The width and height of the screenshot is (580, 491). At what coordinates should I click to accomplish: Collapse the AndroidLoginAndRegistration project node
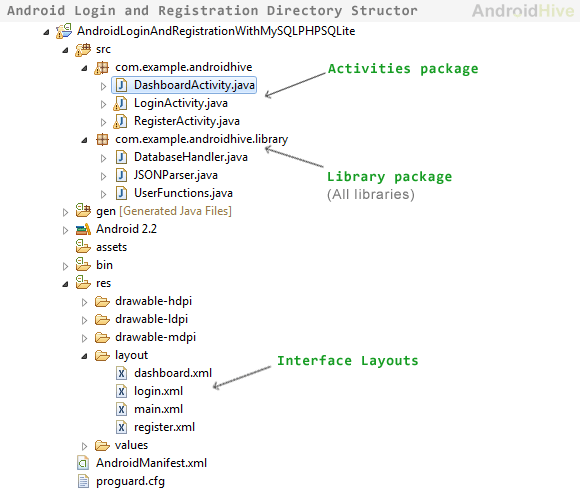coord(46,33)
